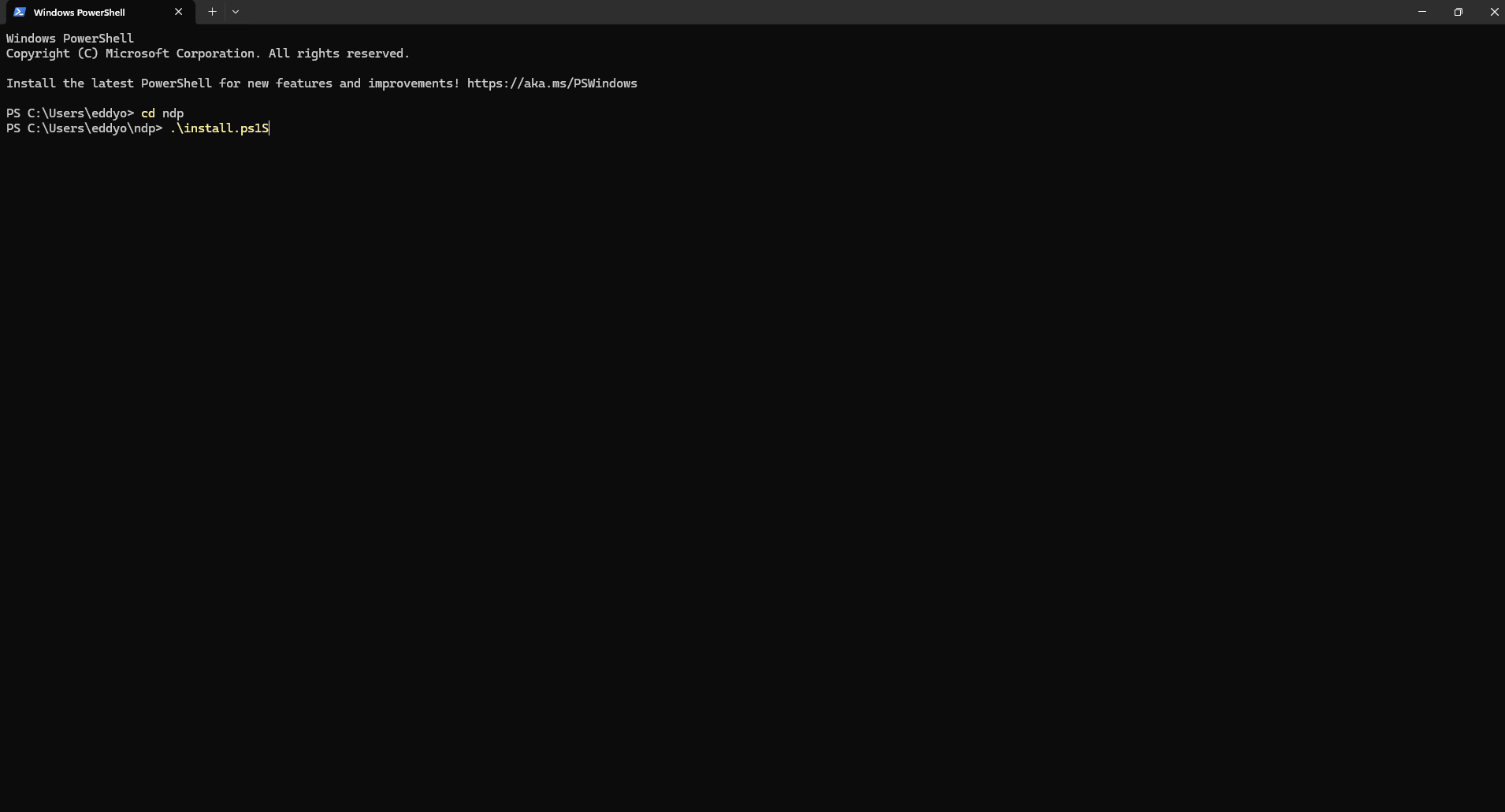Click the "PS C:\Users\eddyo\ndp>" prompt
This screenshot has width=1505, height=812.
[x=84, y=128]
